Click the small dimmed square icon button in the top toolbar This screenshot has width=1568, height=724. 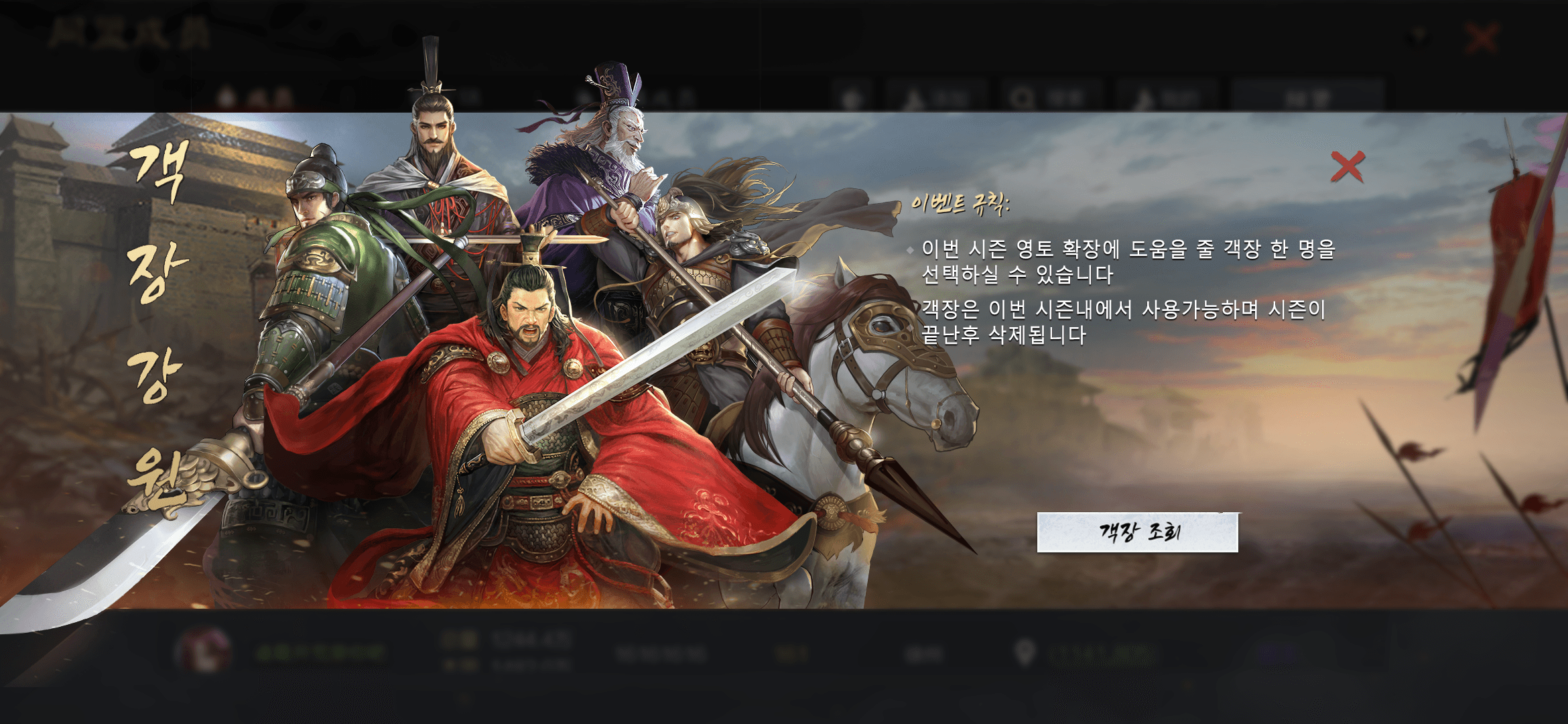[x=852, y=99]
